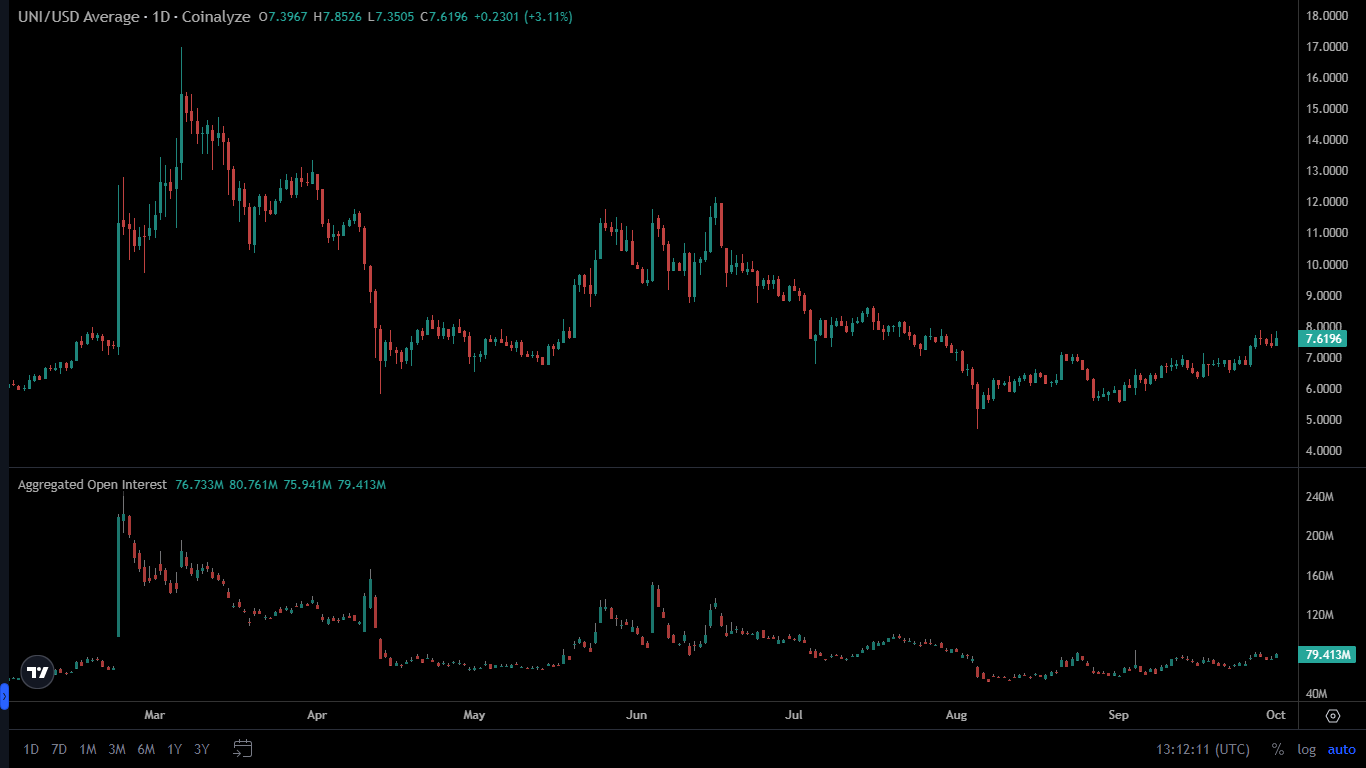Toggle auto scale mode
Image resolution: width=1366 pixels, height=768 pixels.
(x=1342, y=749)
